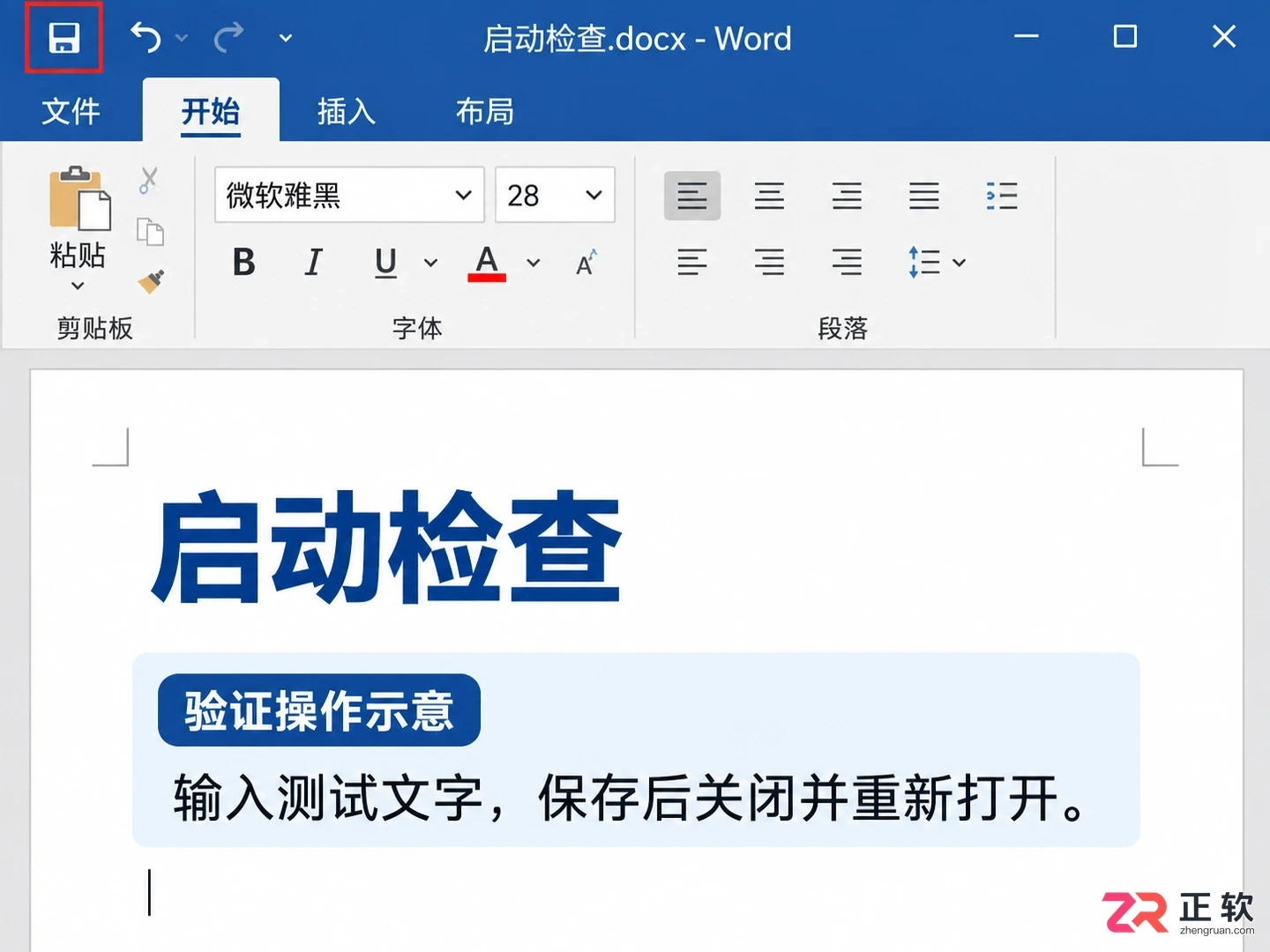Maximize the Word window

click(1125, 37)
